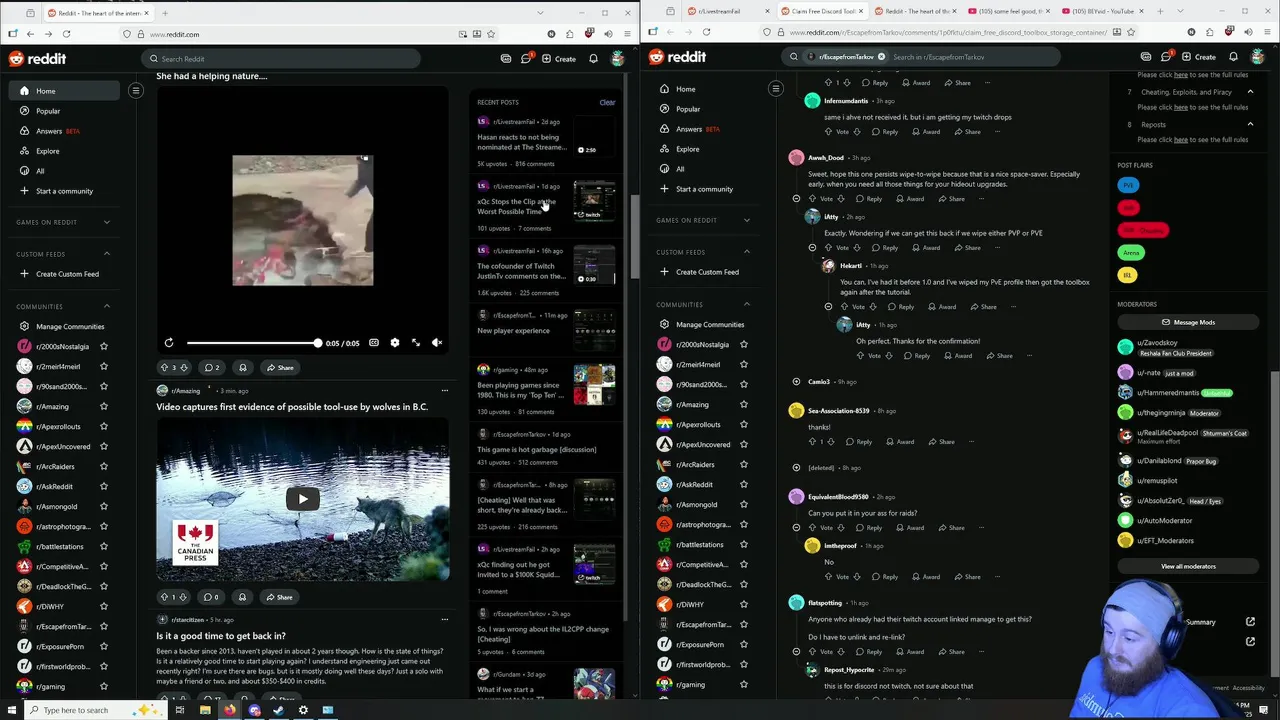Screen dimensions: 1280x720
Task: Select 'Reddit - The heart' tab in left browser
Action: (96, 13)
